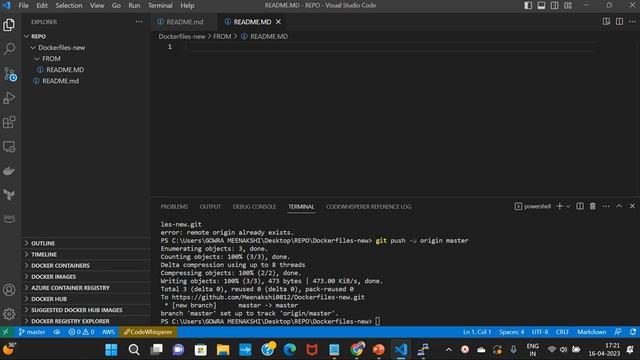Split the terminal
Image resolution: width=640 pixels, height=360 pixels.
(x=580, y=206)
